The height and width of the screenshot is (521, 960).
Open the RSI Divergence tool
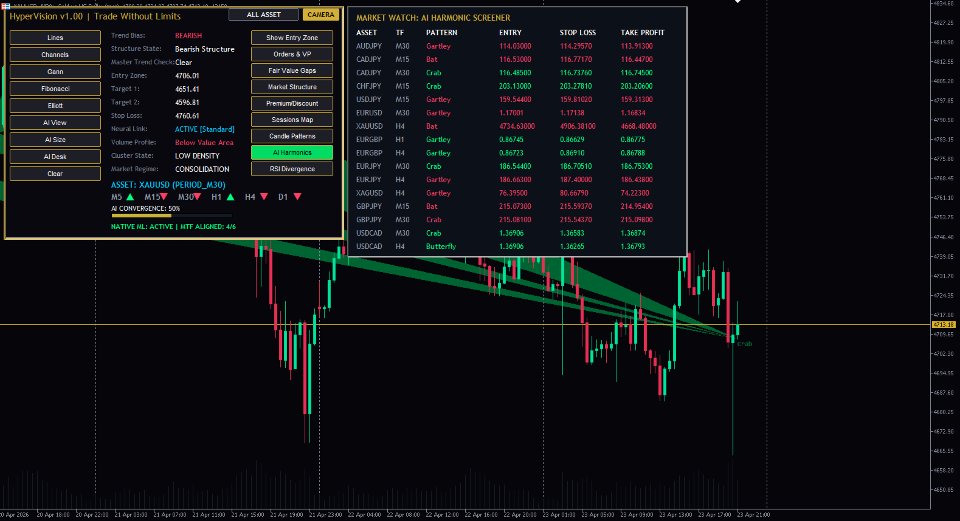tap(292, 169)
